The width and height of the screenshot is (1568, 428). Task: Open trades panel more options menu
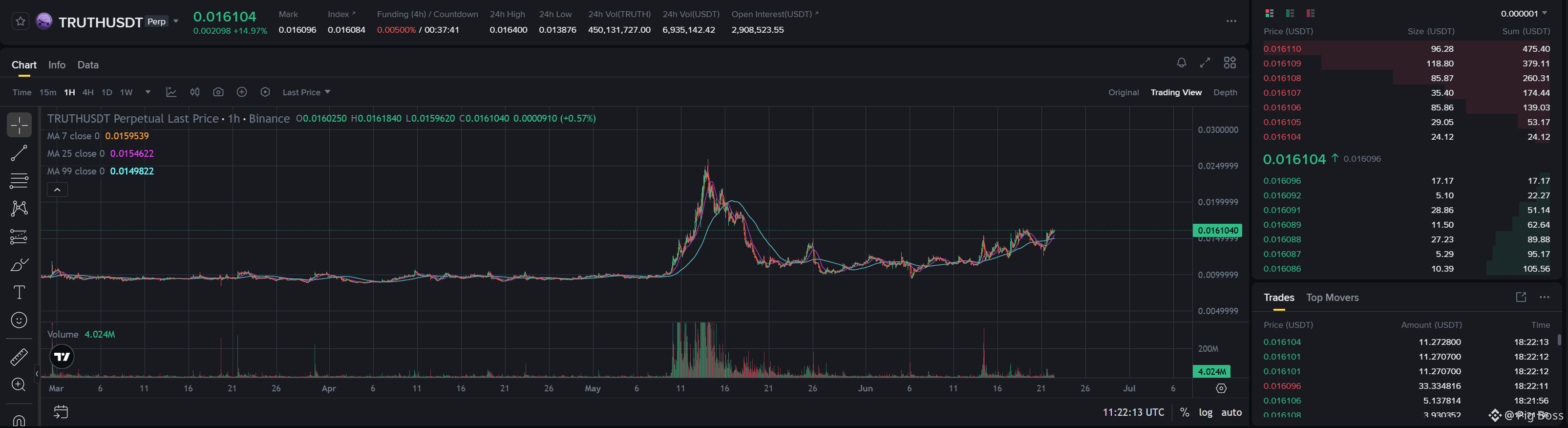click(1544, 297)
